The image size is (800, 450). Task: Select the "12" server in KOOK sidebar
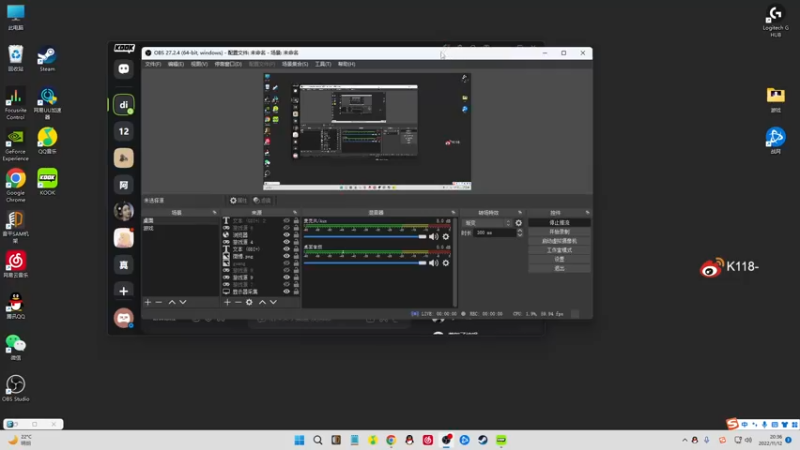pyautogui.click(x=123, y=131)
